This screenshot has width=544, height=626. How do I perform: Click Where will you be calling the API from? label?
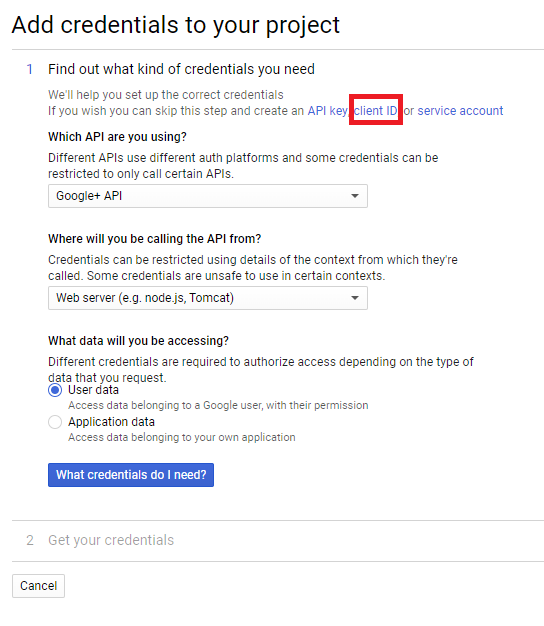[154, 239]
